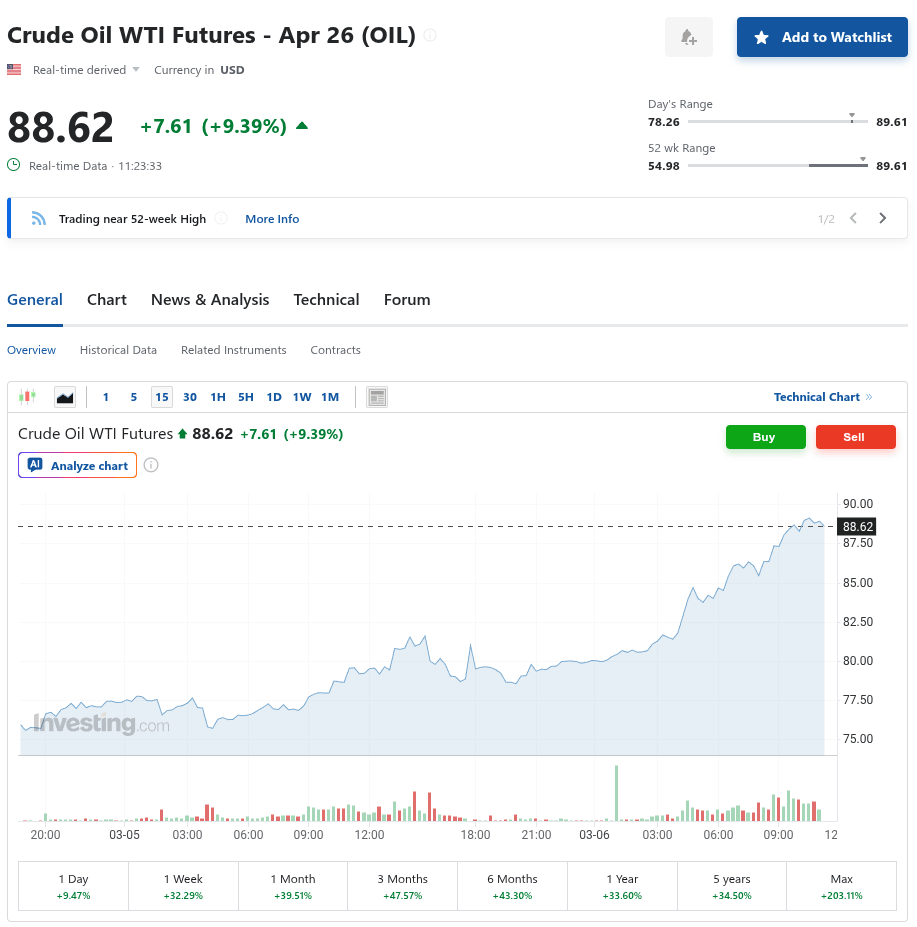Open Technical Chart link
917x927 pixels.
pyautogui.click(x=822, y=397)
